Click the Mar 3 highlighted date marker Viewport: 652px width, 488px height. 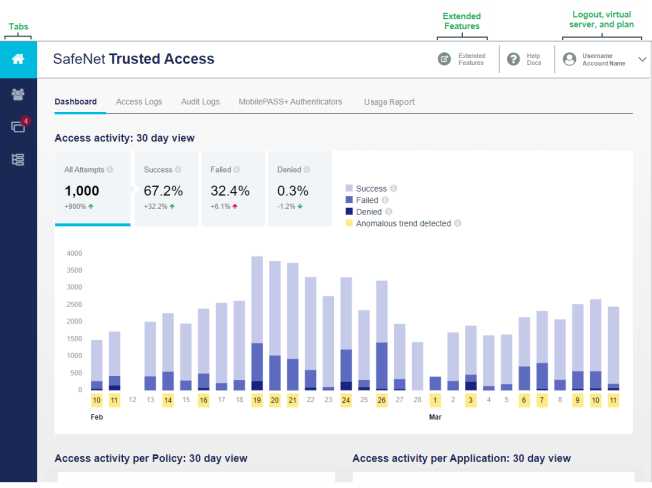[x=471, y=400]
